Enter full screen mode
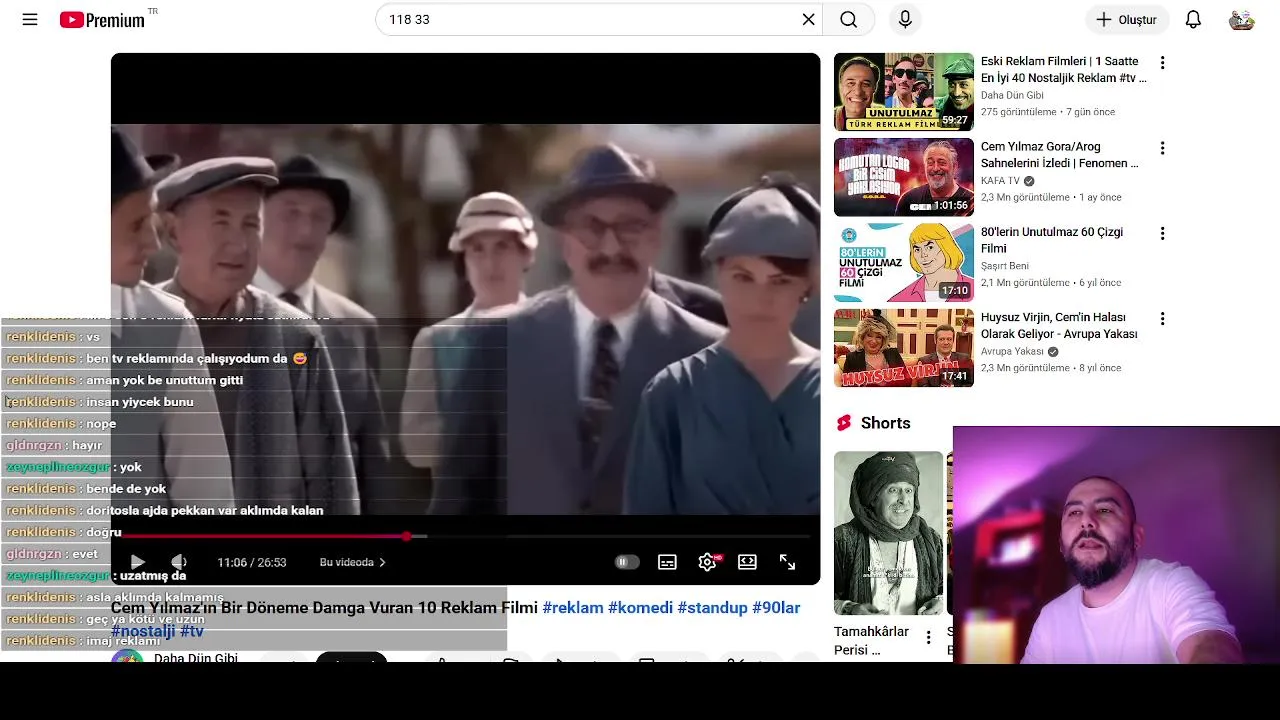 pos(787,562)
